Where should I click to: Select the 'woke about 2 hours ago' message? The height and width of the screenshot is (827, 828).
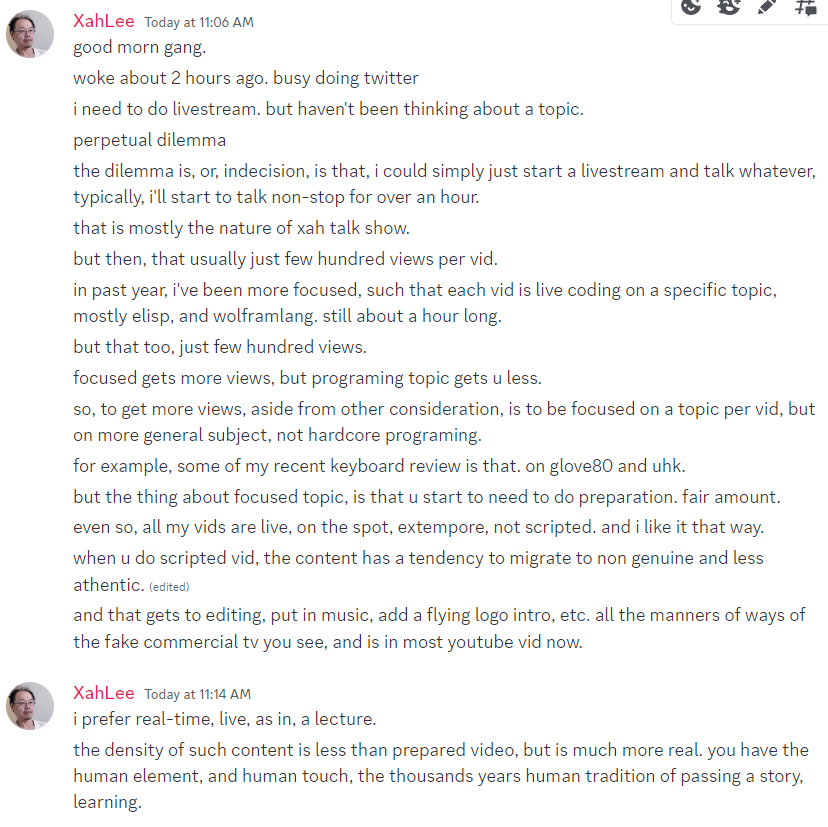245,78
